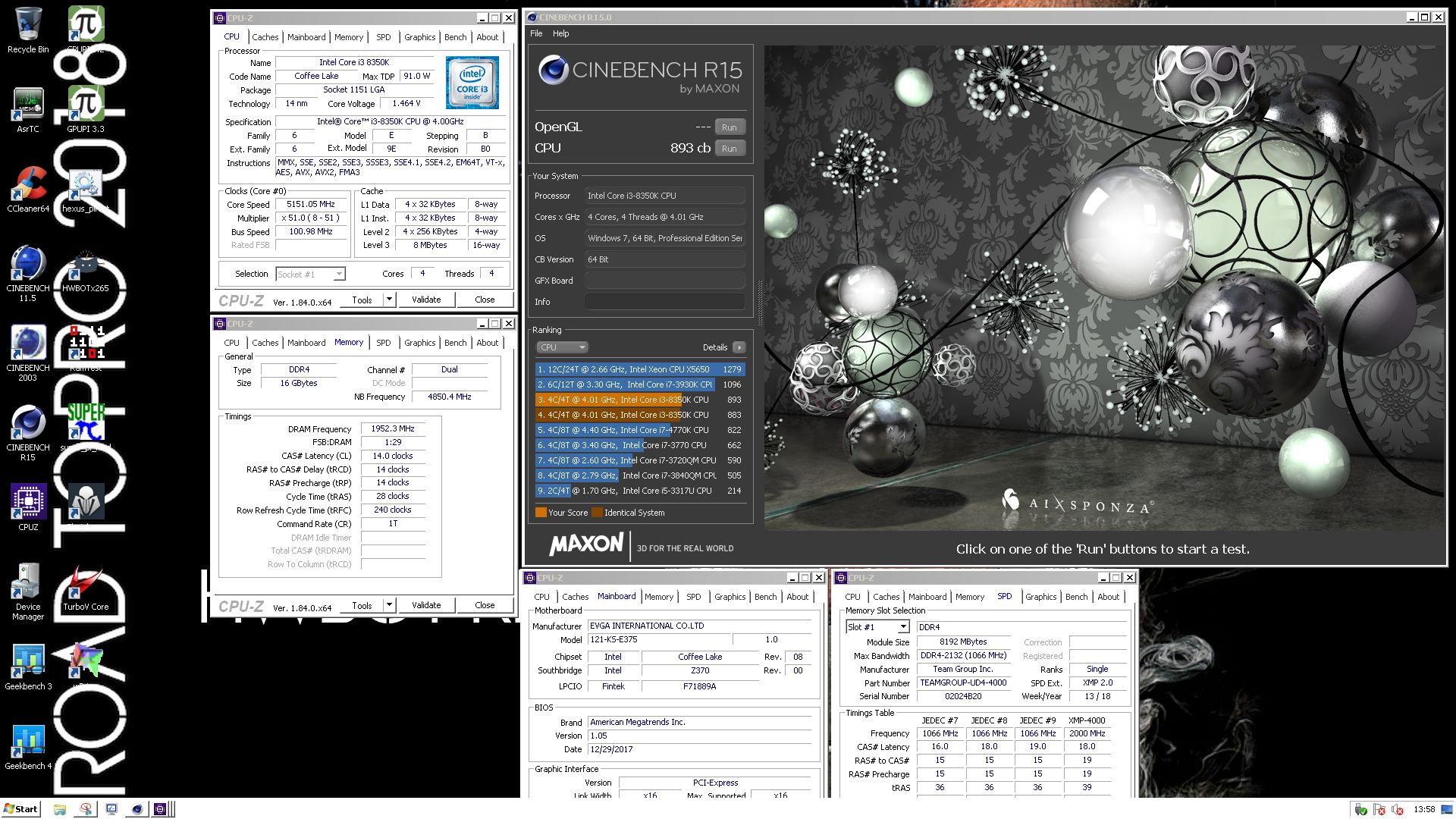Open the CINEBENCH 2003 desktop shortcut

pos(28,353)
